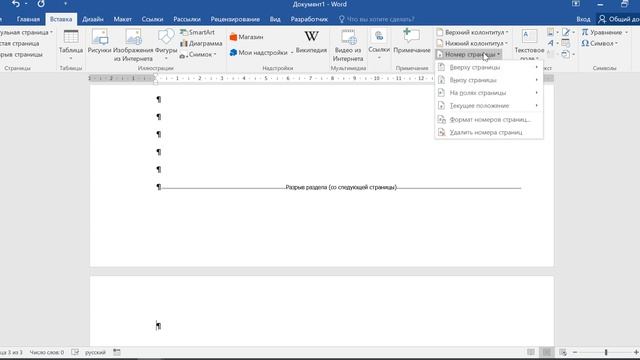The width and height of the screenshot is (640, 360).
Task: Switch to the Дизайн tab
Action: (x=93, y=19)
